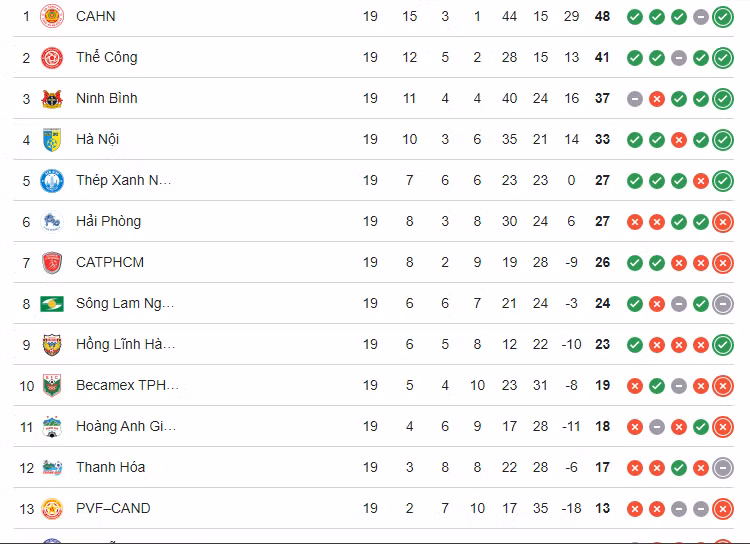Click the PVF–CAND team badge
This screenshot has width=750, height=544.
(x=52, y=508)
